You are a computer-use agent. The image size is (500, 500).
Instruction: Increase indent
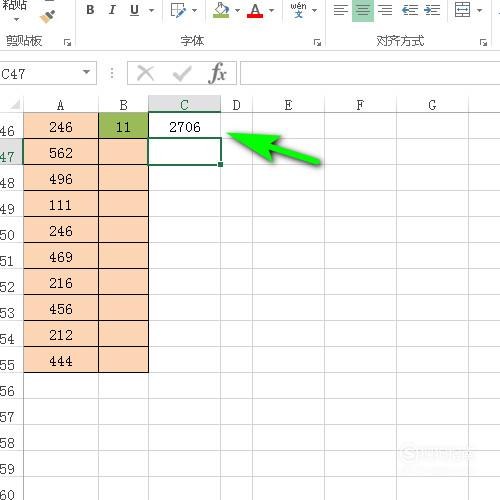[432, 10]
